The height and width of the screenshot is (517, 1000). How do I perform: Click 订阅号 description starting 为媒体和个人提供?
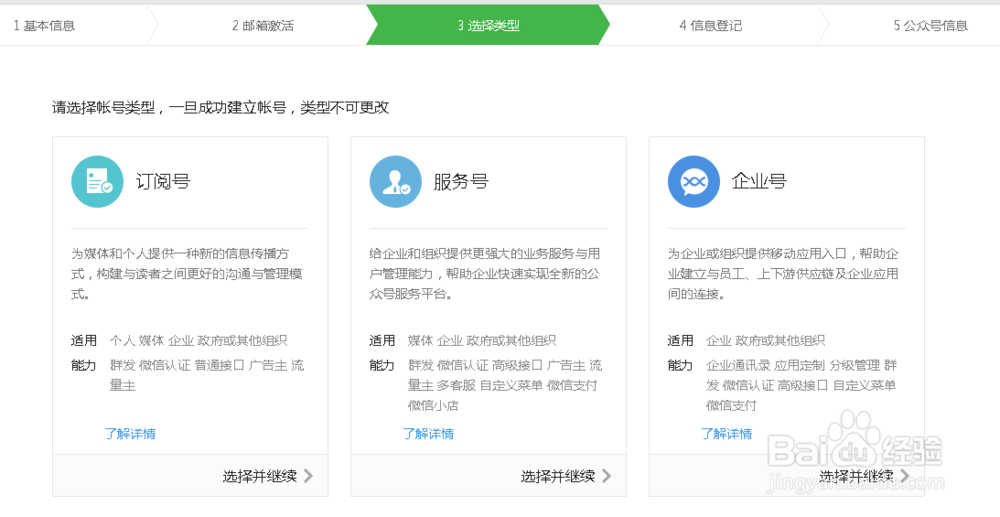188,274
